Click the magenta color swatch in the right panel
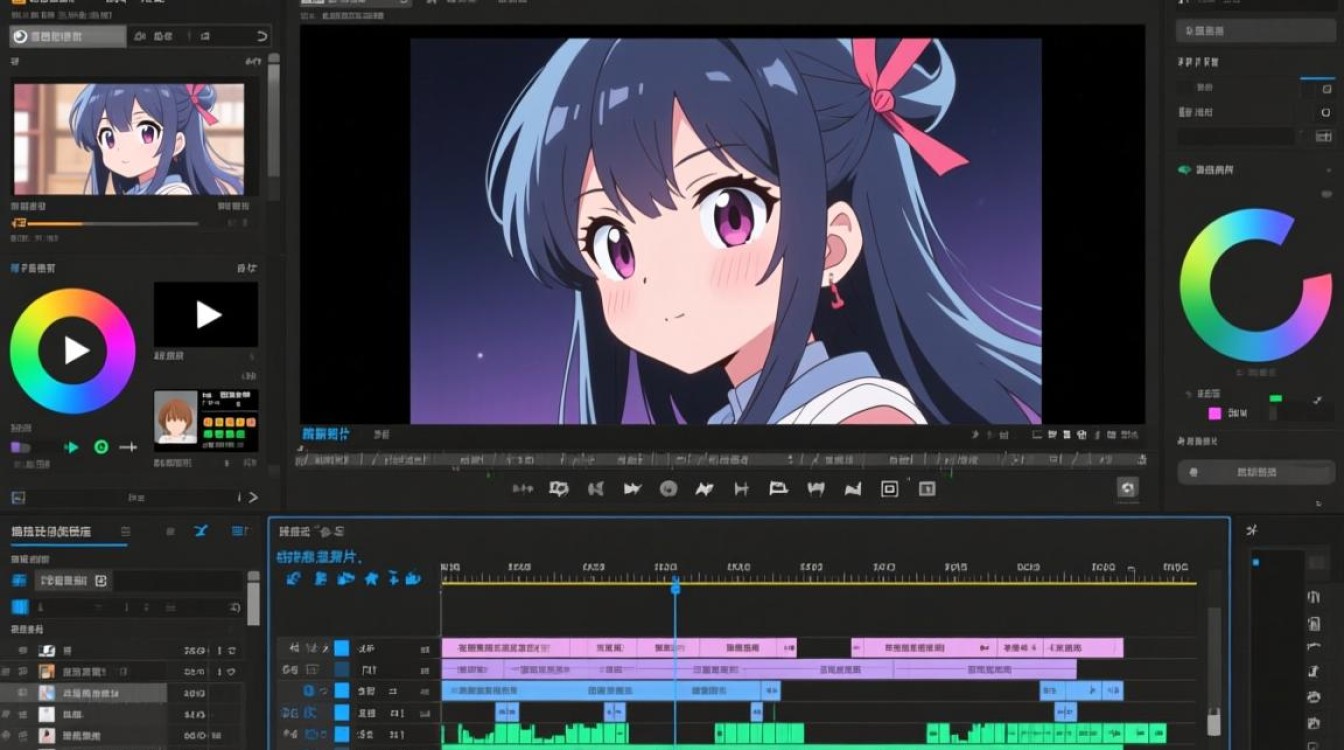1344x750 pixels. (1214, 413)
